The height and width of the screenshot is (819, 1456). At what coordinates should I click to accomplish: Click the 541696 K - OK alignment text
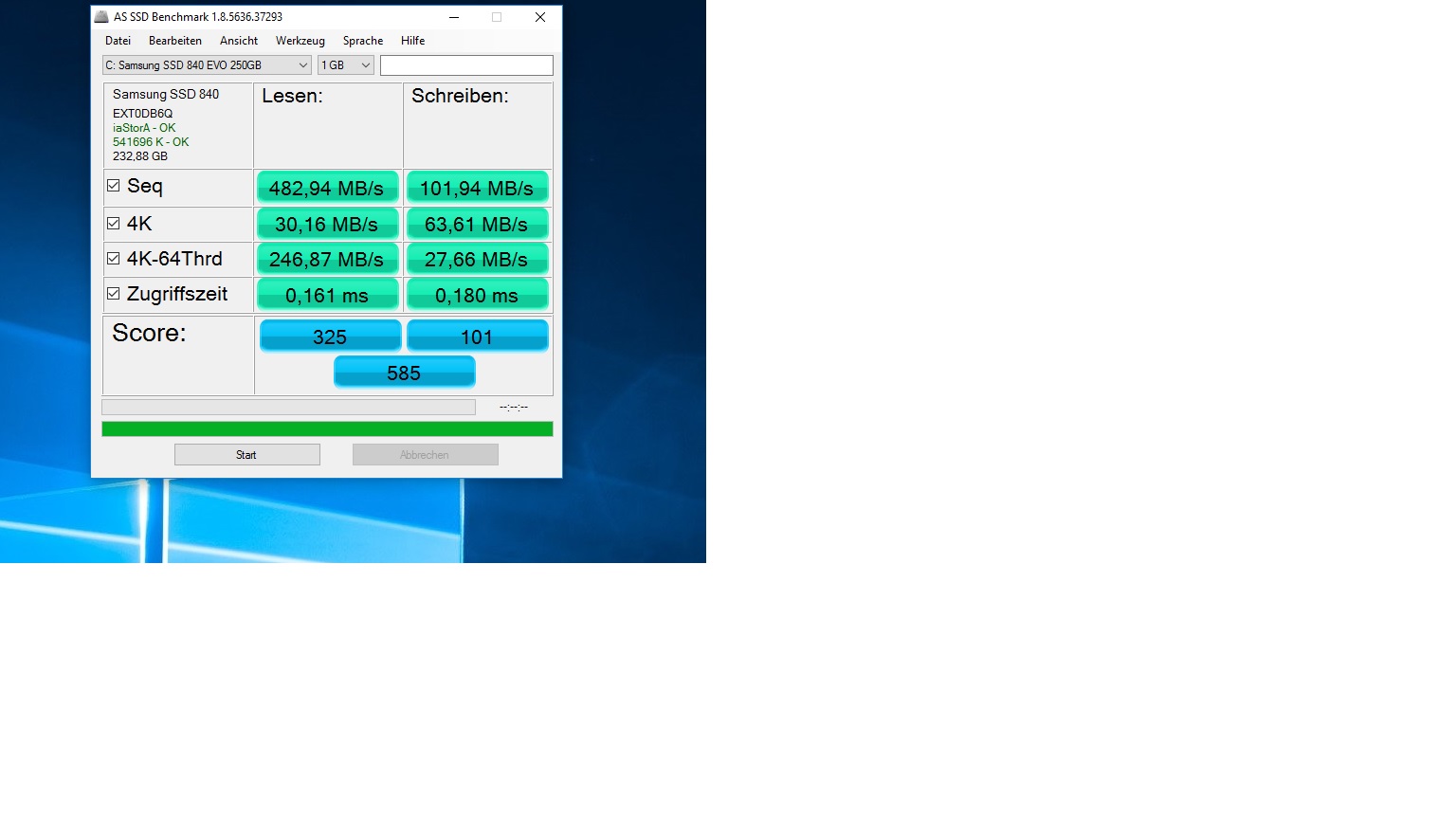(x=151, y=142)
